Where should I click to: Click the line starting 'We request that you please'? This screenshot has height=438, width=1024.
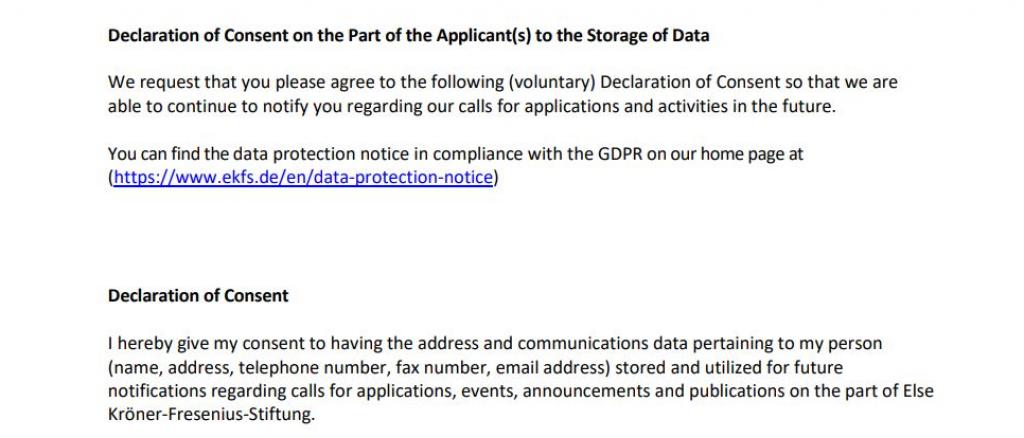[x=502, y=82]
